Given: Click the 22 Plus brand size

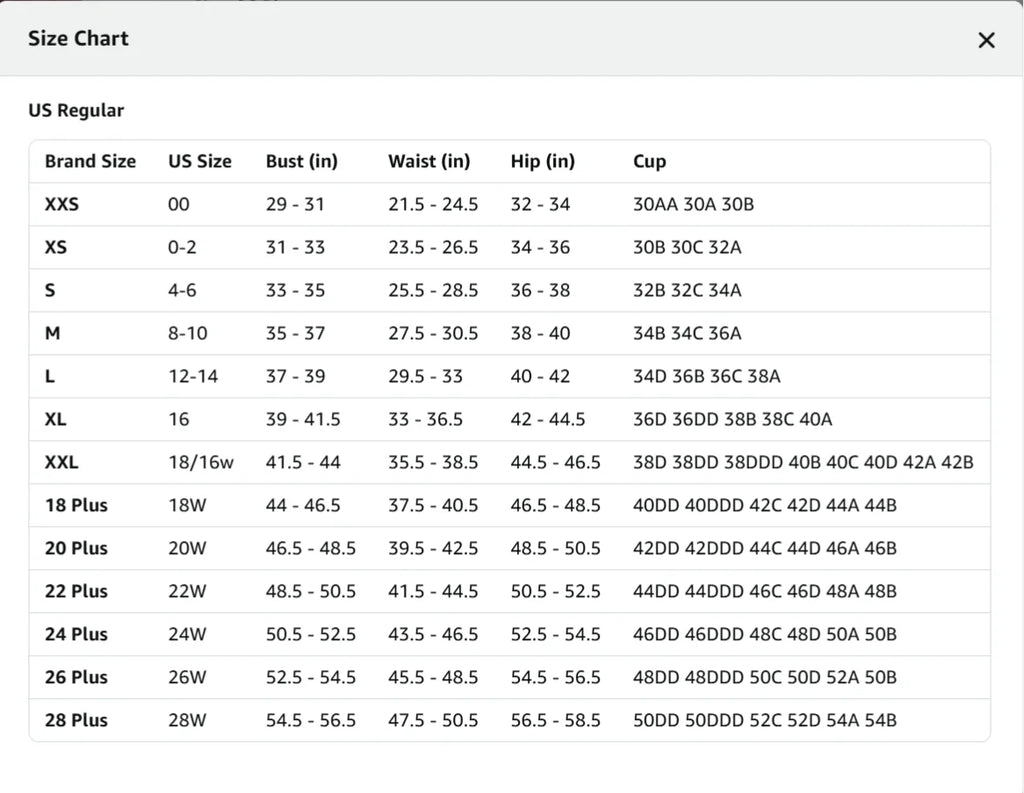Looking at the screenshot, I should 76,591.
